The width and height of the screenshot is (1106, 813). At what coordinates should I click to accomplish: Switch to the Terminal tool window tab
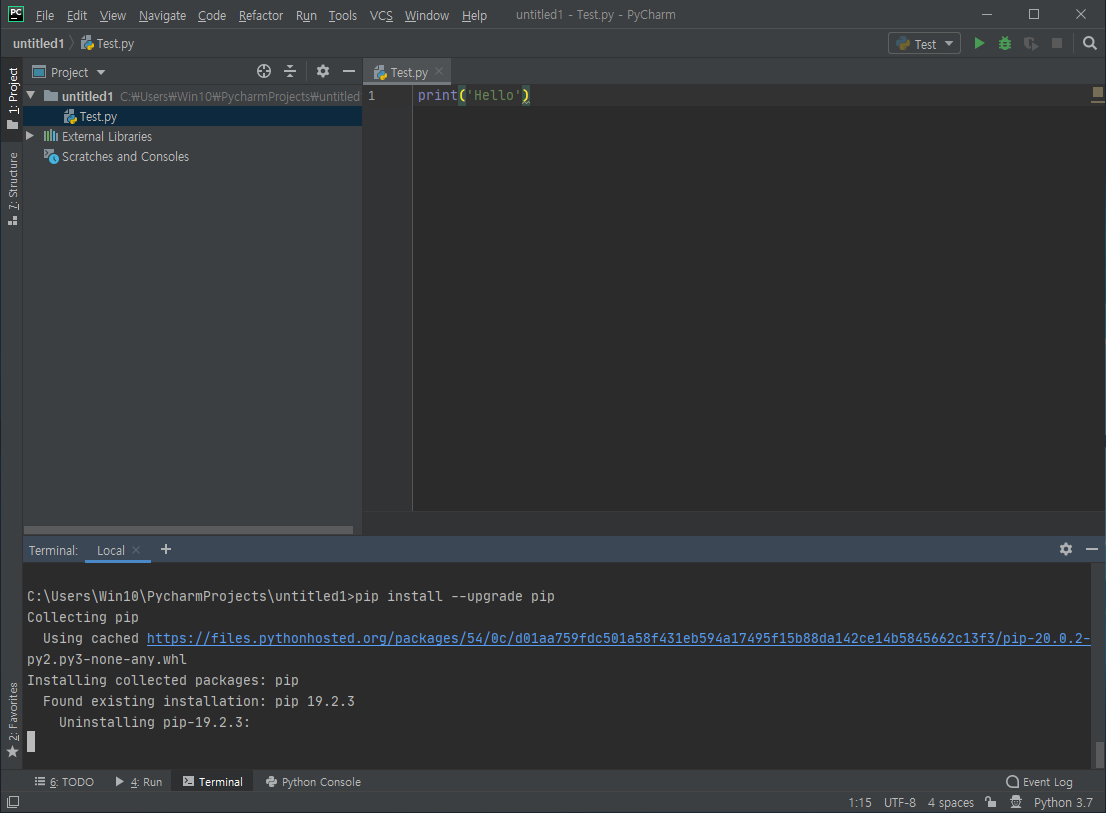click(x=212, y=782)
